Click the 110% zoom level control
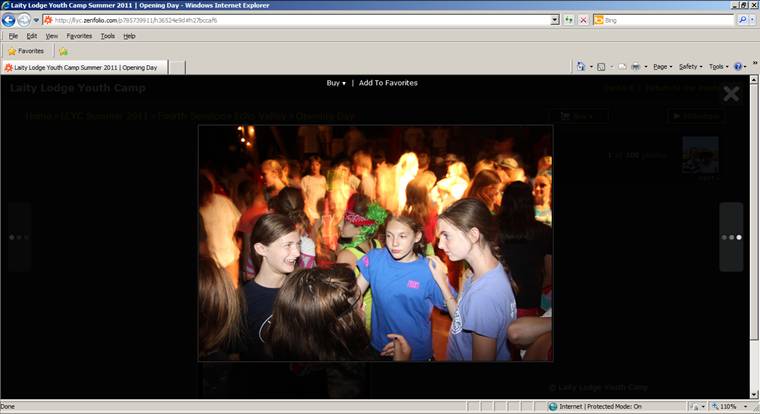This screenshot has width=760, height=414. (724, 407)
